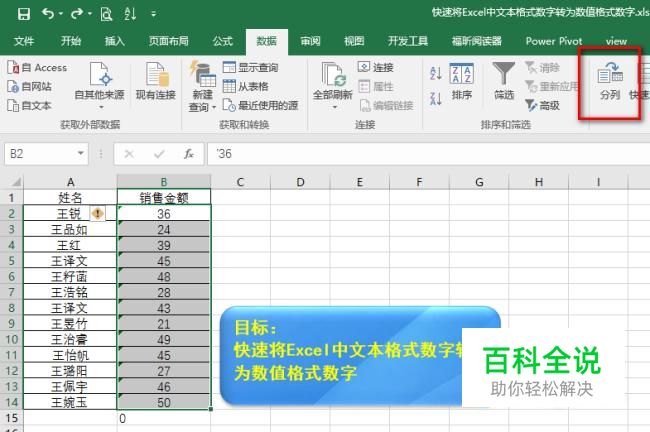This screenshot has width=650, height=432.
Task: Click cell B14 with value 50
Action: [x=164, y=402]
